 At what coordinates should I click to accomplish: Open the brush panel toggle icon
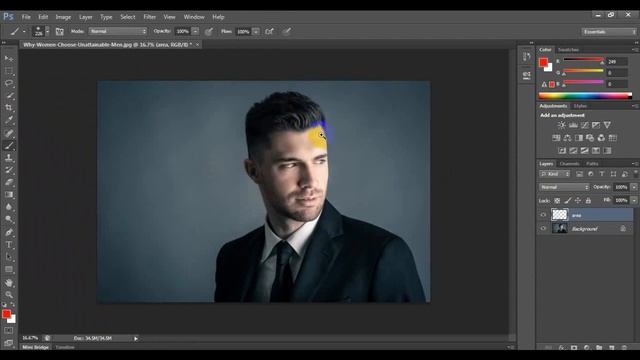[x=60, y=31]
